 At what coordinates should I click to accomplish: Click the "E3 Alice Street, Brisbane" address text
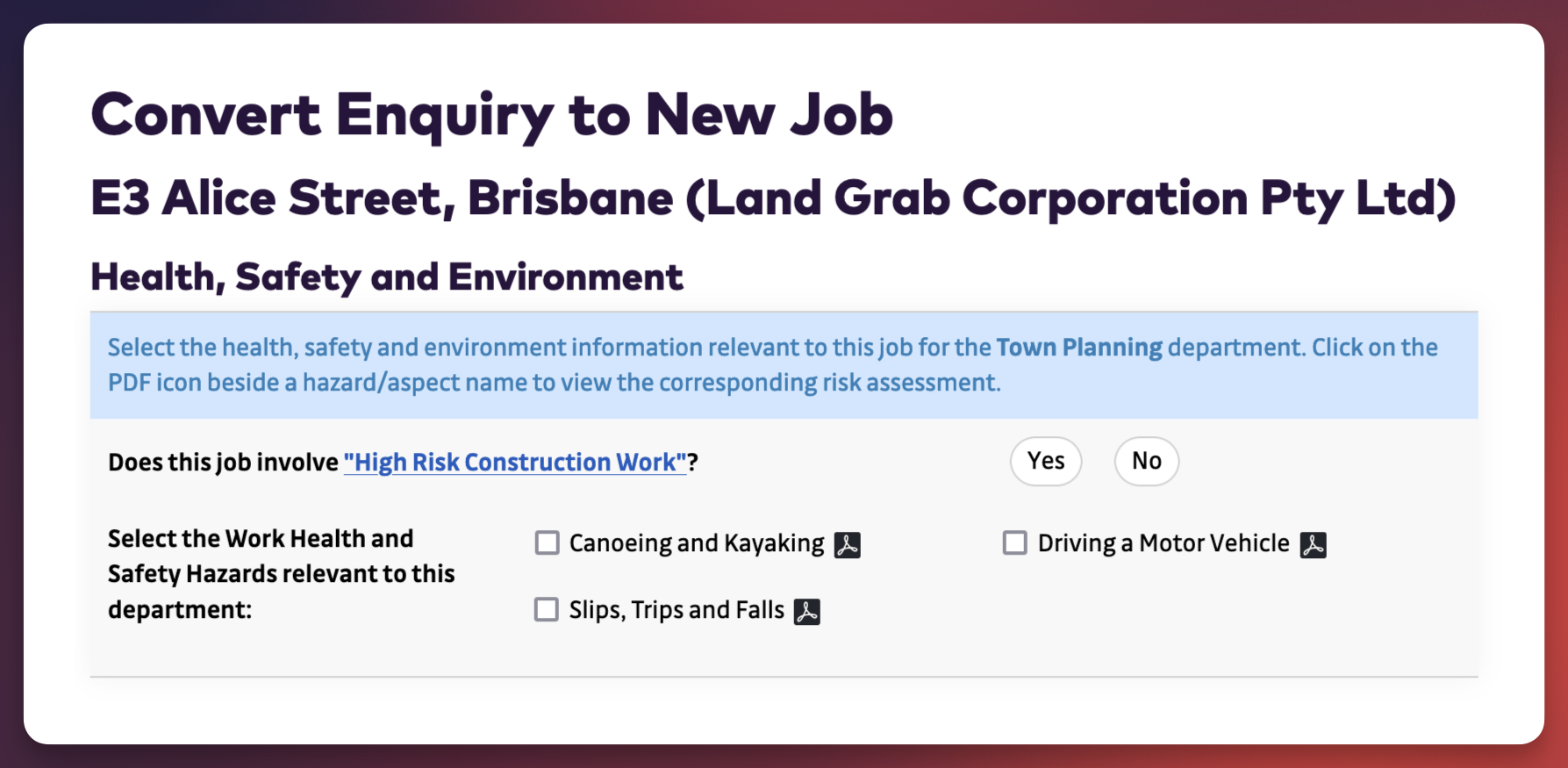point(382,197)
